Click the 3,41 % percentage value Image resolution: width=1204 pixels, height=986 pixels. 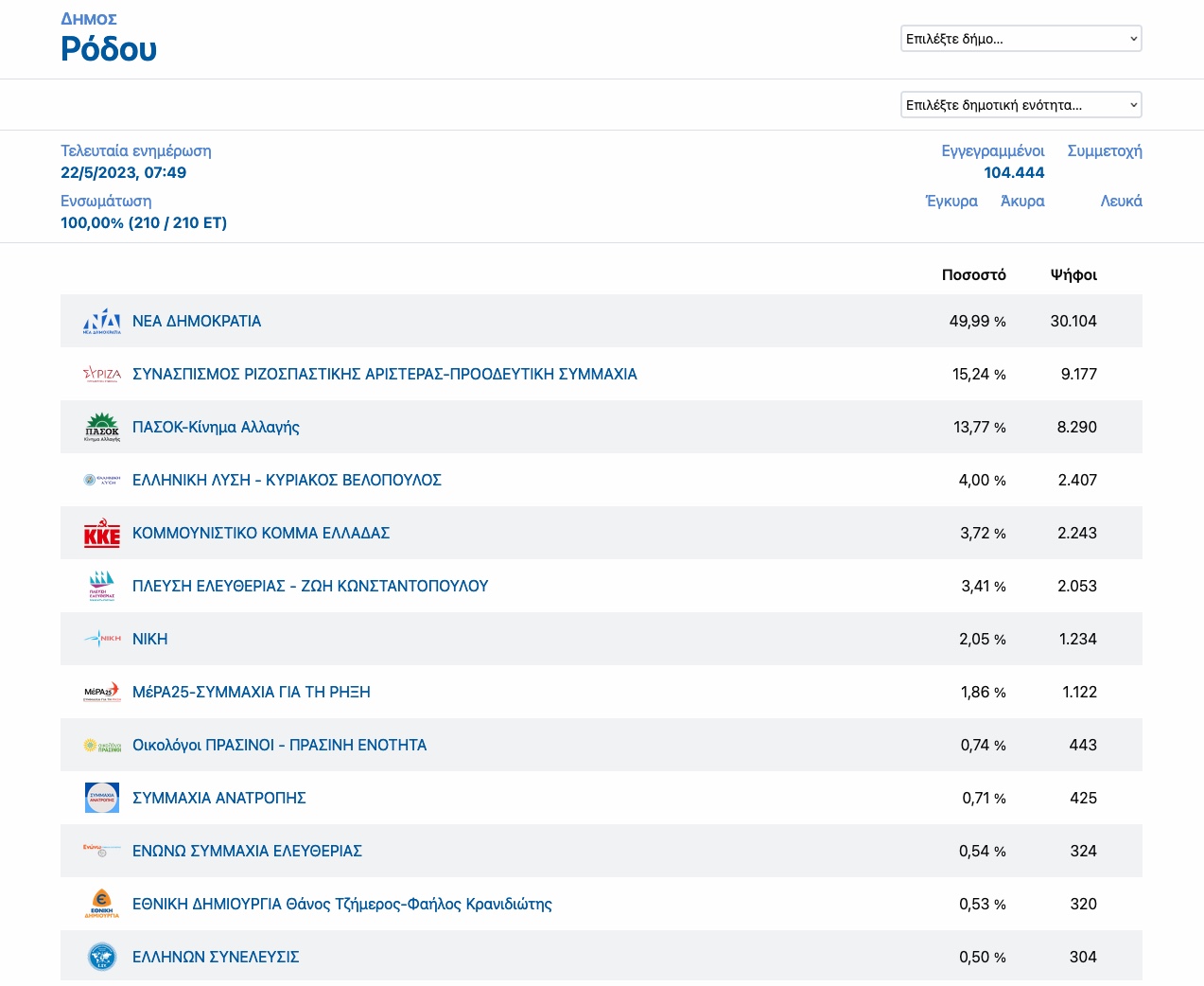984,586
